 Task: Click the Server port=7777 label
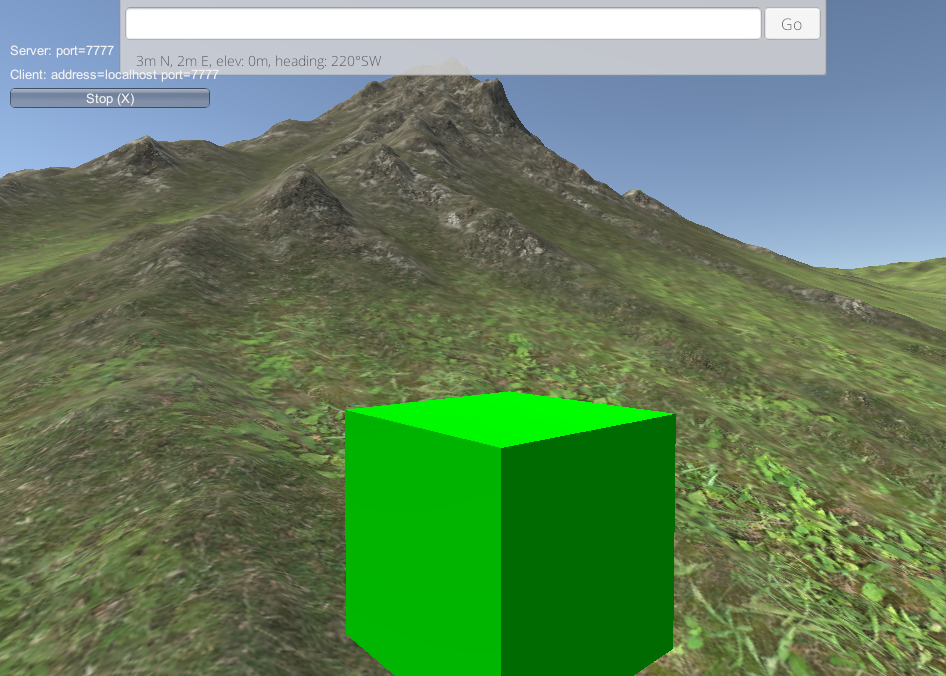click(x=62, y=50)
